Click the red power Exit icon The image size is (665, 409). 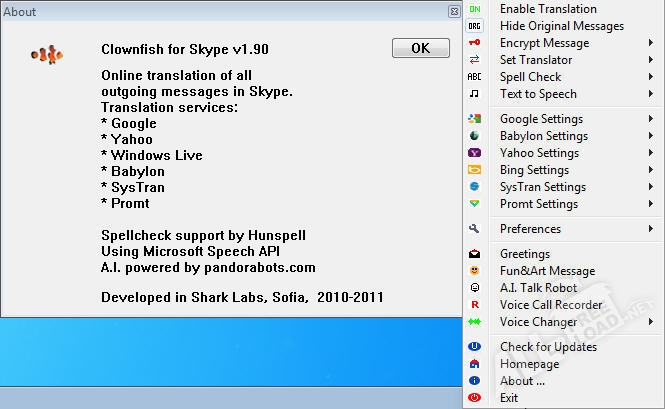tap(475, 398)
